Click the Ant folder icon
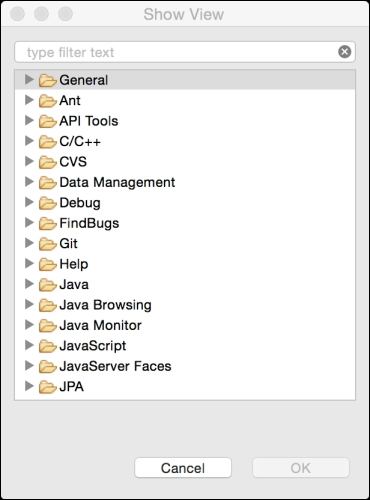This screenshot has width=370, height=500. [x=47, y=101]
